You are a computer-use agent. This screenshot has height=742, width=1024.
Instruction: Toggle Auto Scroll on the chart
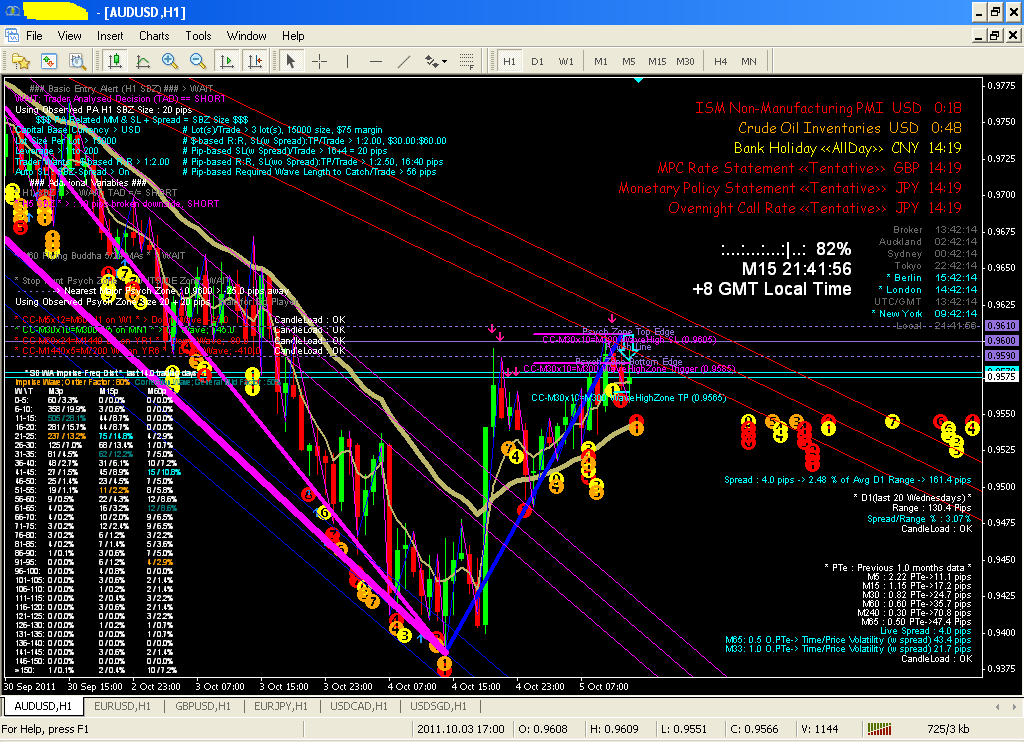(226, 61)
